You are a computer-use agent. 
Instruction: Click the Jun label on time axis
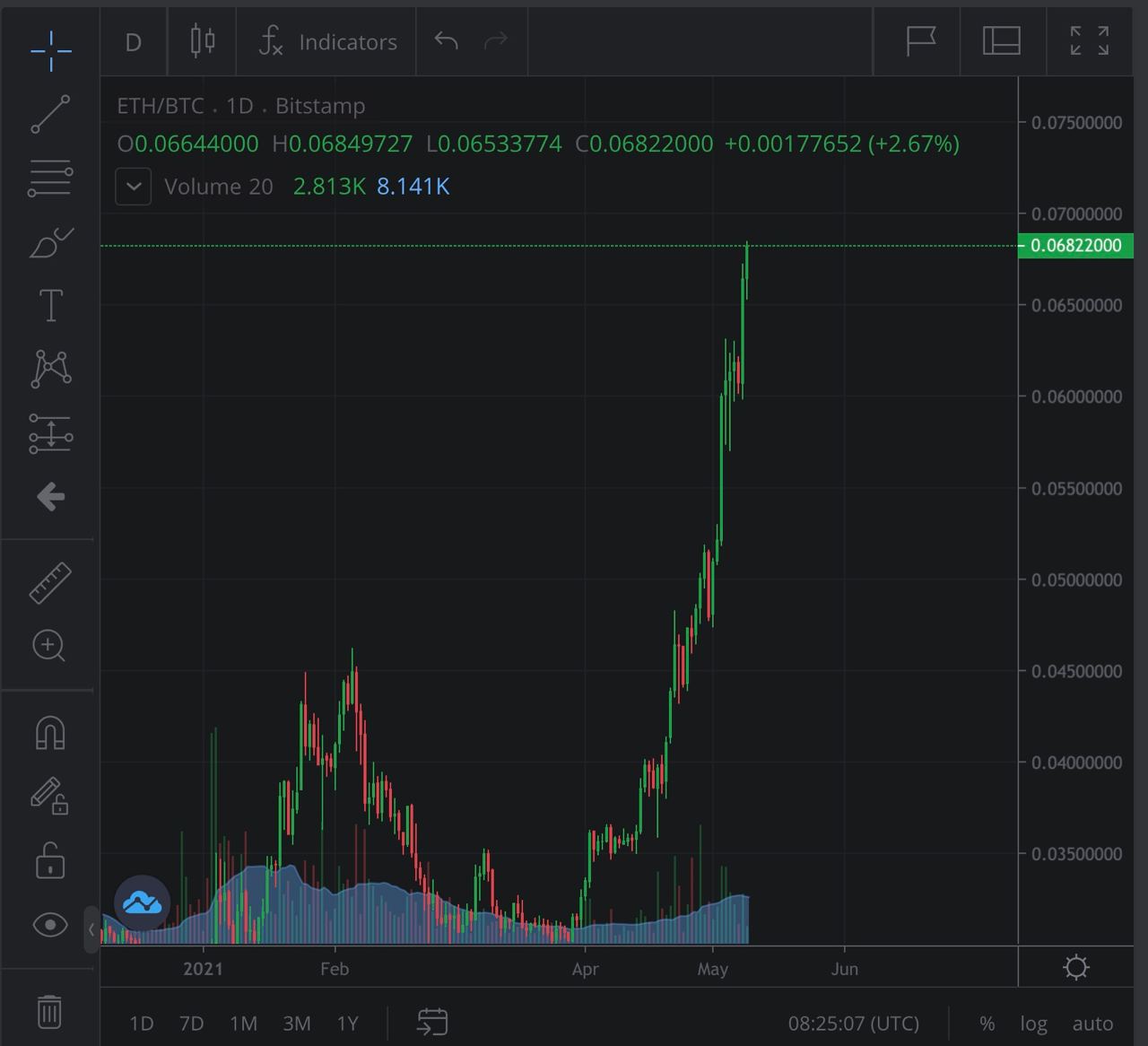click(x=844, y=969)
